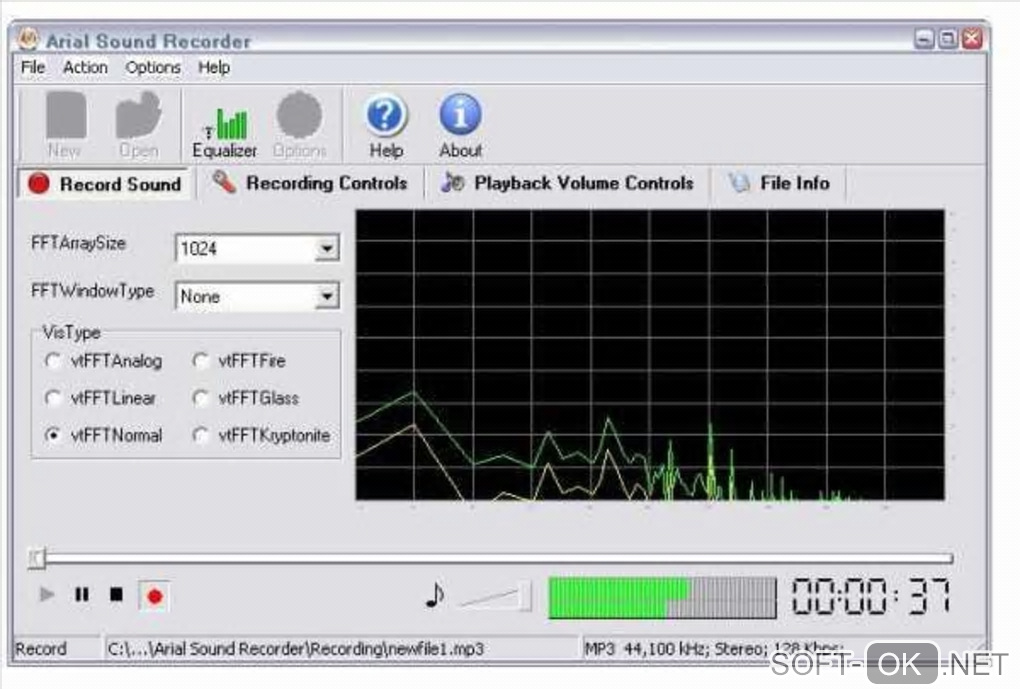
Task: Stop the recording with the square button
Action: point(116,595)
